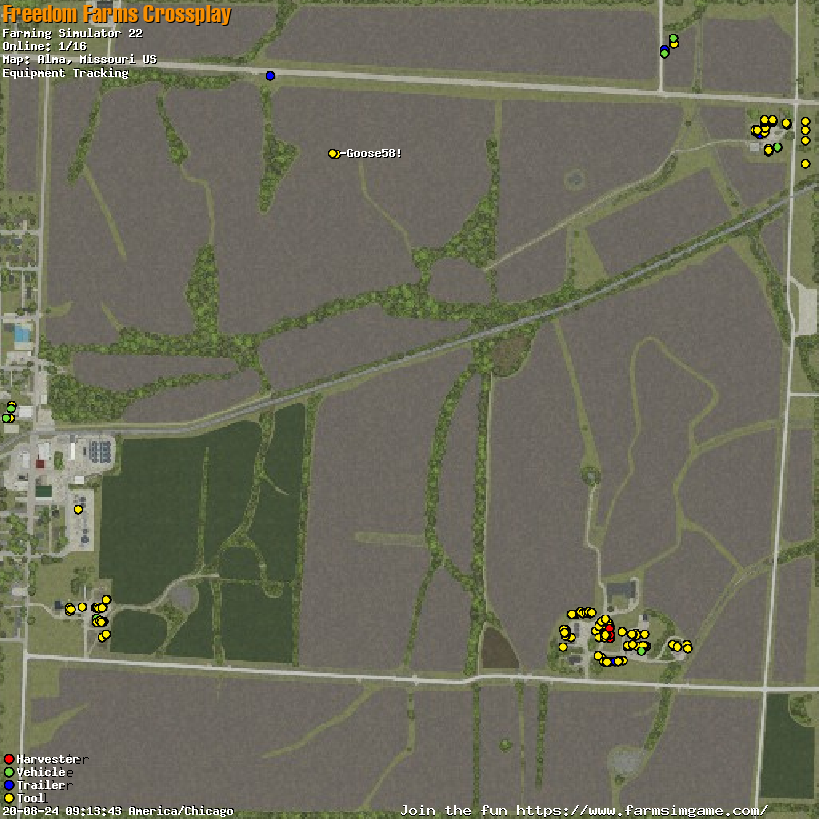Click the Equipment Tracking text
The width and height of the screenshot is (819, 819).
click(65, 73)
